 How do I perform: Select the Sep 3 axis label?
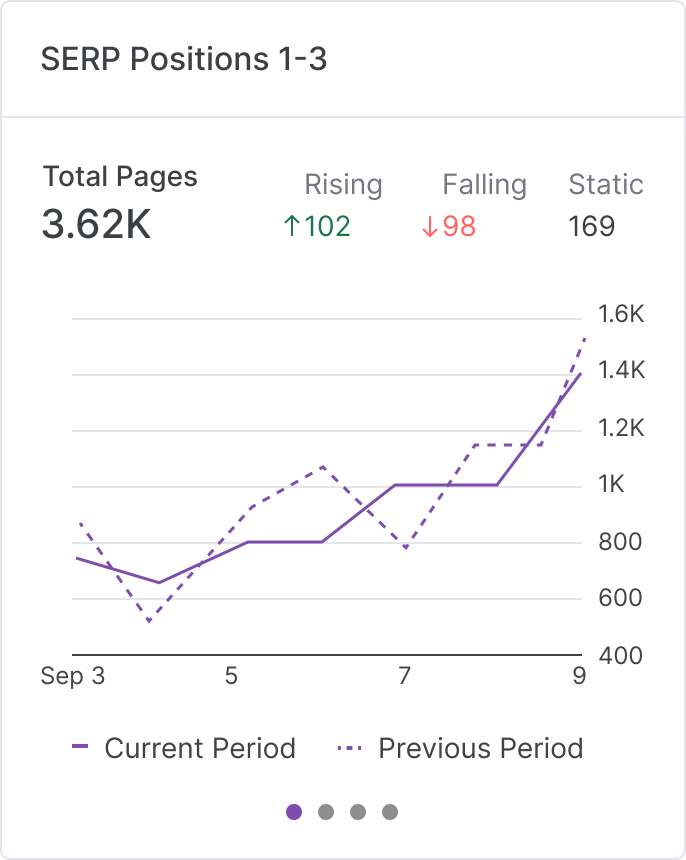[x=74, y=676]
